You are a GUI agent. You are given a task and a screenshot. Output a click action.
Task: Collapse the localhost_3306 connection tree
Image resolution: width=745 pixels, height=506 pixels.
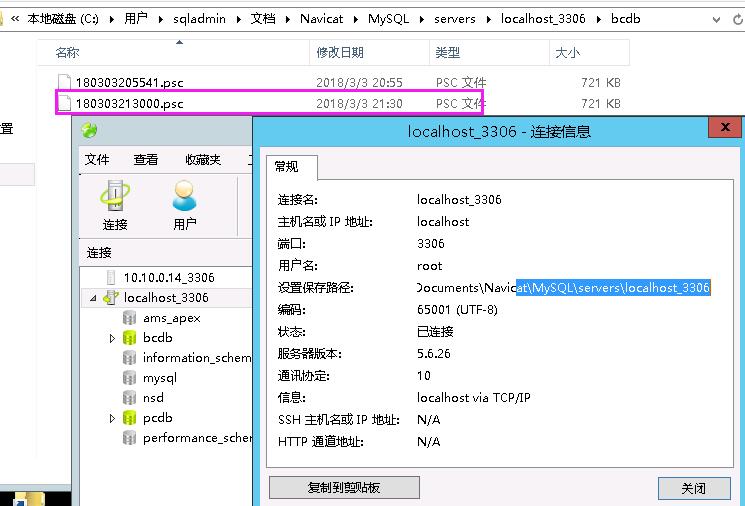[93, 298]
